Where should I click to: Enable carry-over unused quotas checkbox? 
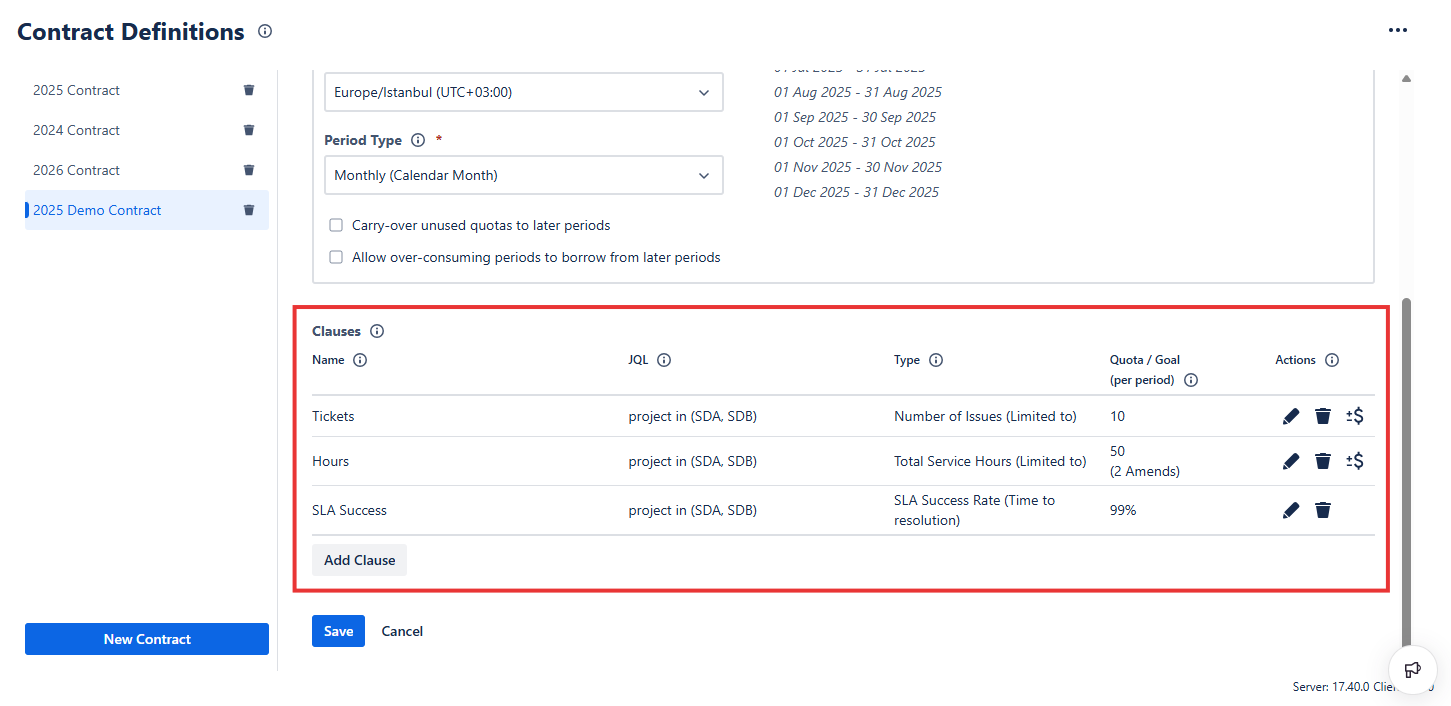point(336,225)
